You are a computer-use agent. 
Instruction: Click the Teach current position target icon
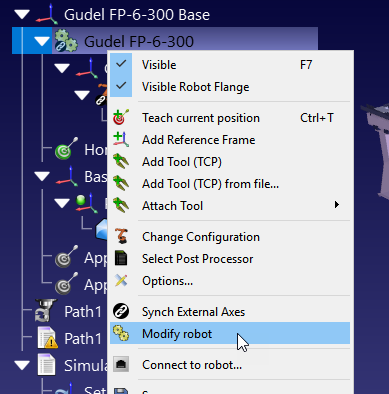120,117
